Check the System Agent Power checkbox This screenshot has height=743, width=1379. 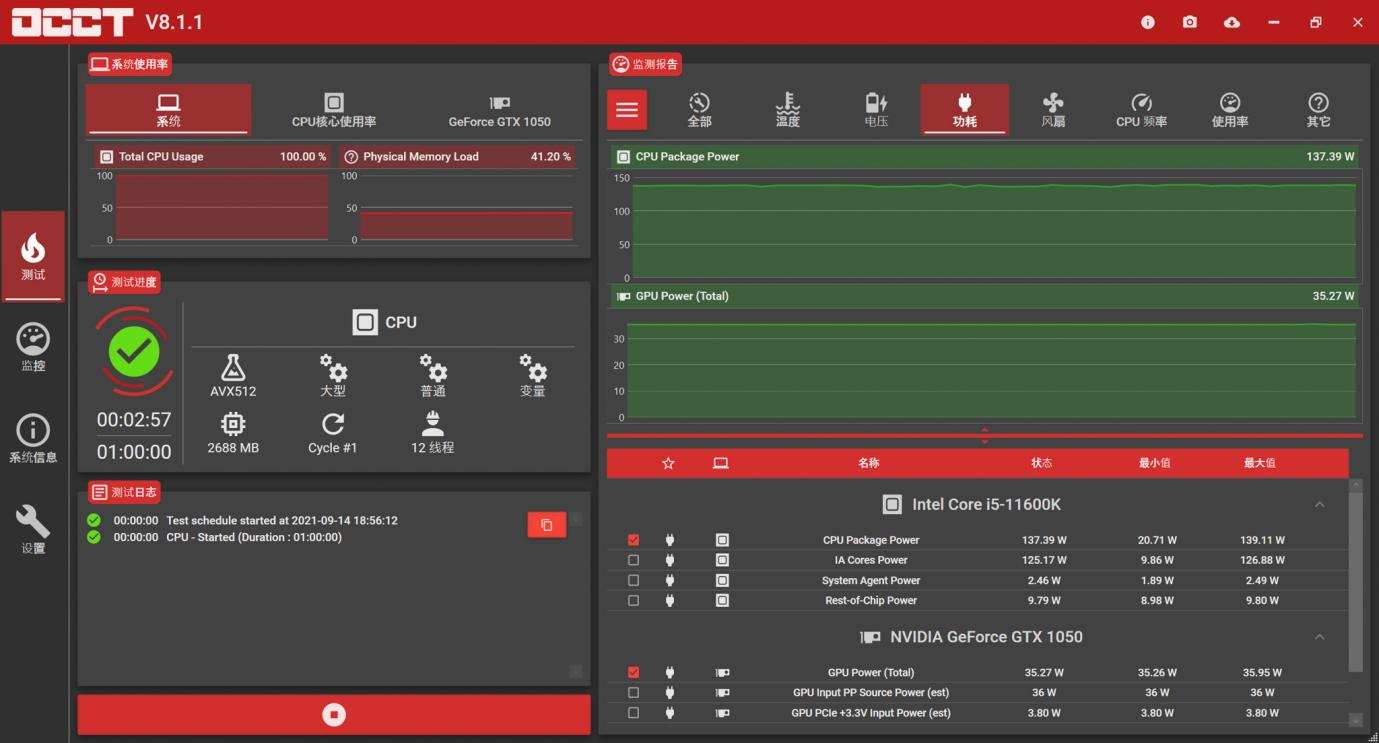[633, 580]
